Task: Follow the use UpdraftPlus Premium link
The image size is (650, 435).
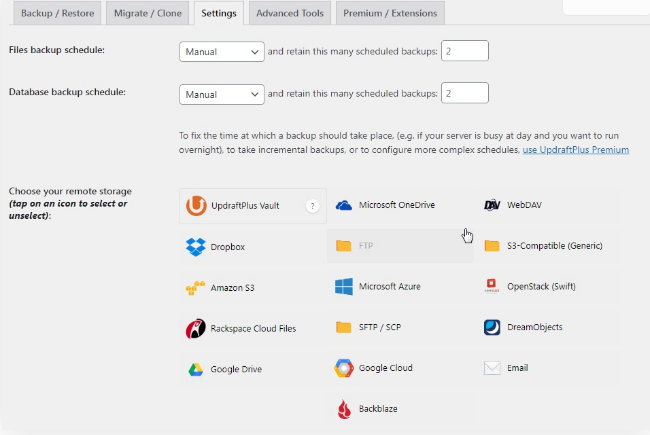Action: pos(576,150)
